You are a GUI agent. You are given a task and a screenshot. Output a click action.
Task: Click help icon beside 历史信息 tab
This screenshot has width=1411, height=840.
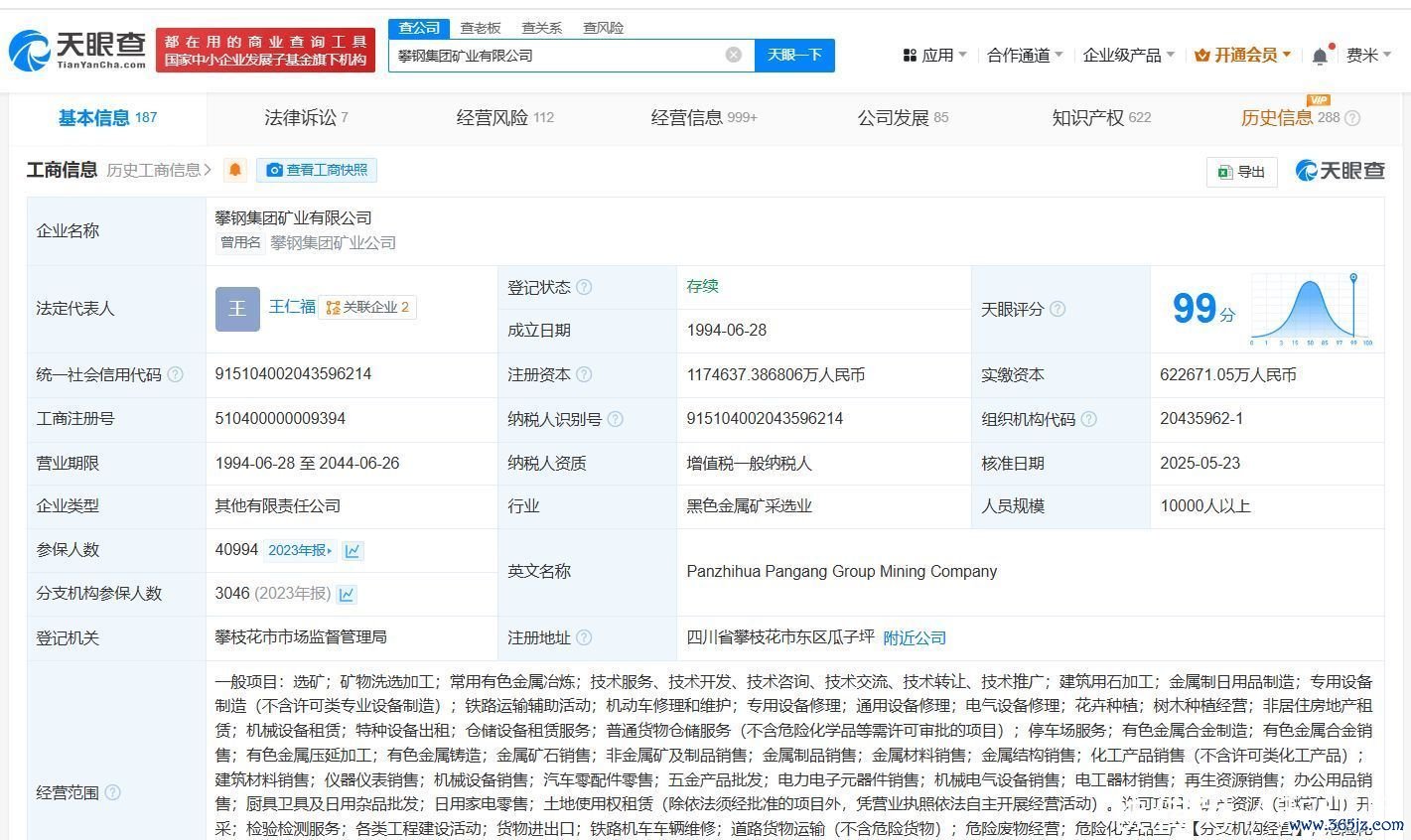coord(1352,118)
